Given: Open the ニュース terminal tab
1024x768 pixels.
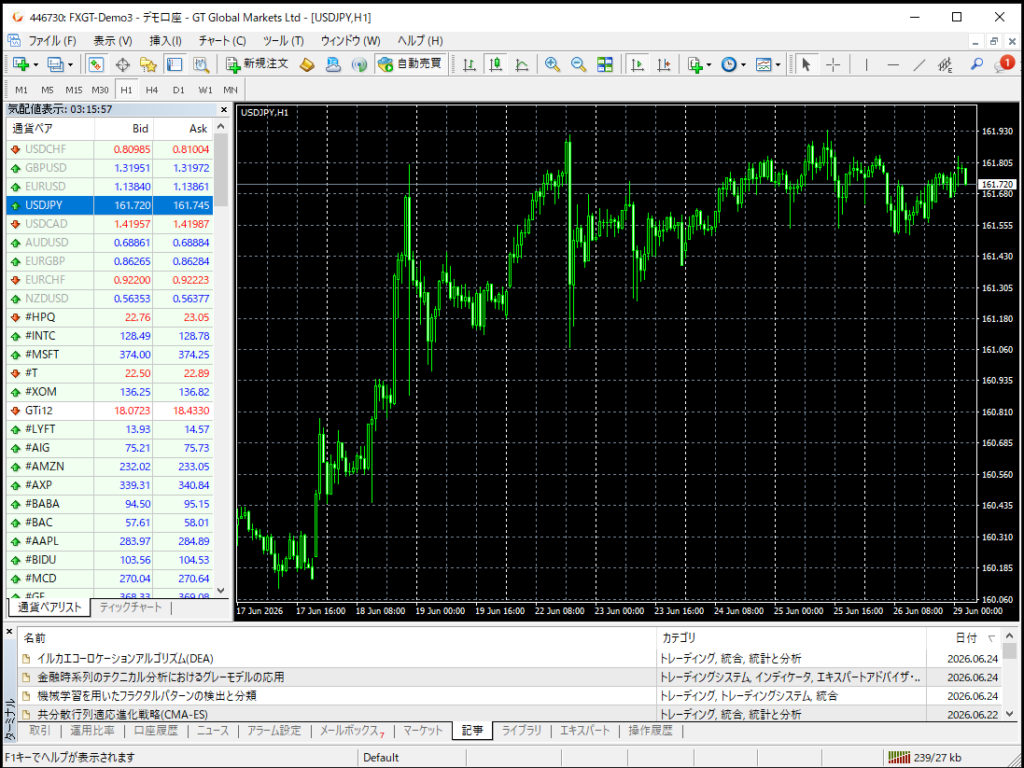Looking at the screenshot, I should pos(213,730).
